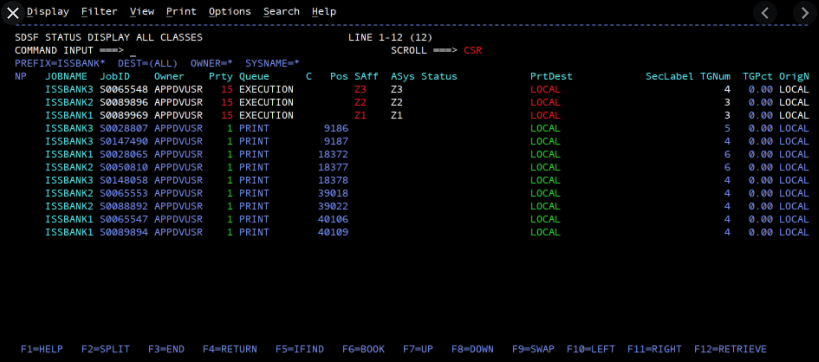819x362 pixels.
Task: Select job ID S0147490
Action: tap(124, 141)
